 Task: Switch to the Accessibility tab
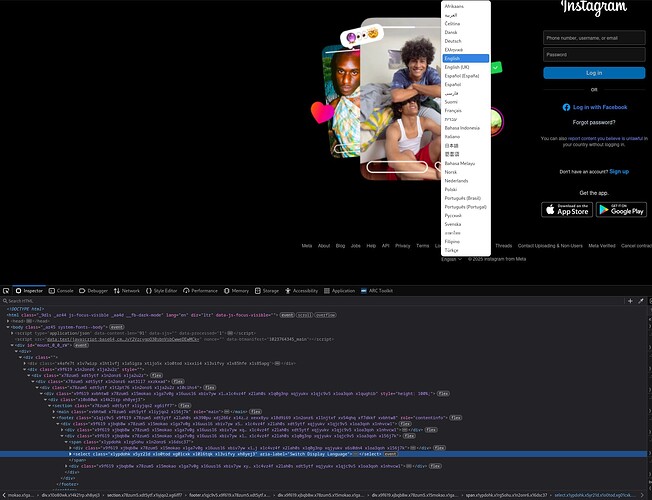(301, 291)
